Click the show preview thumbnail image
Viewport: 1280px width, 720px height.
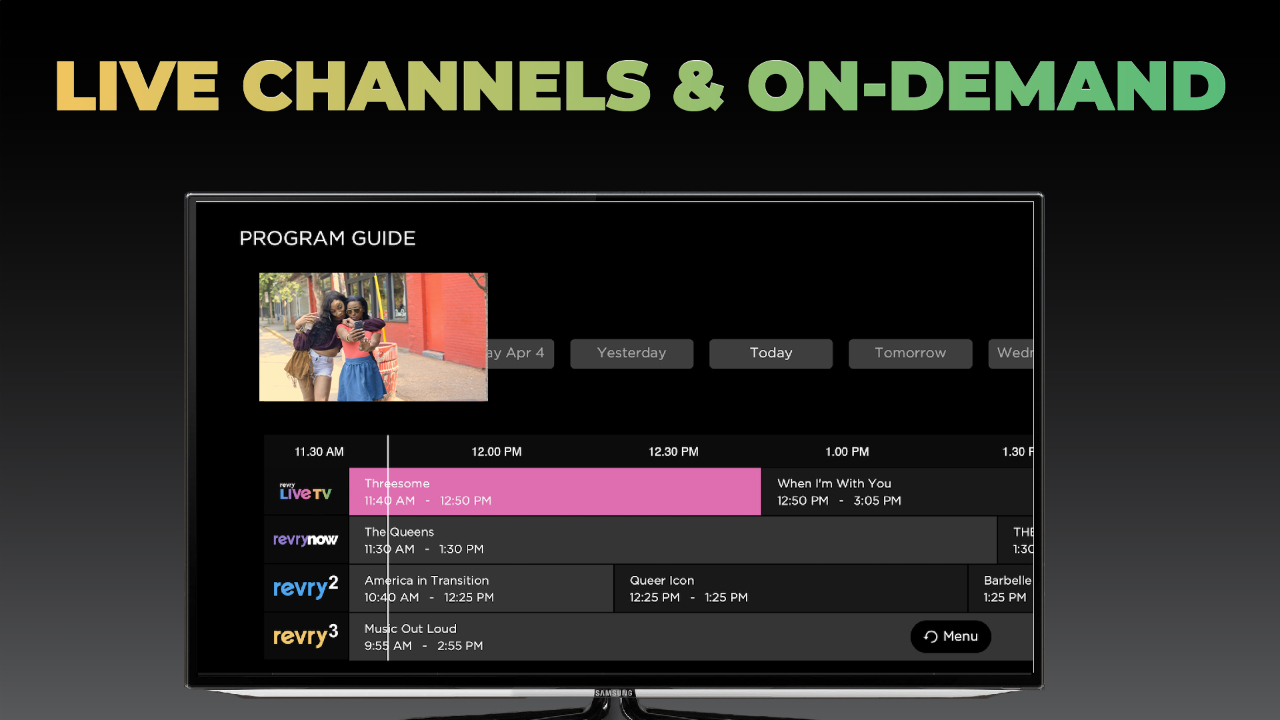pyautogui.click(x=372, y=337)
